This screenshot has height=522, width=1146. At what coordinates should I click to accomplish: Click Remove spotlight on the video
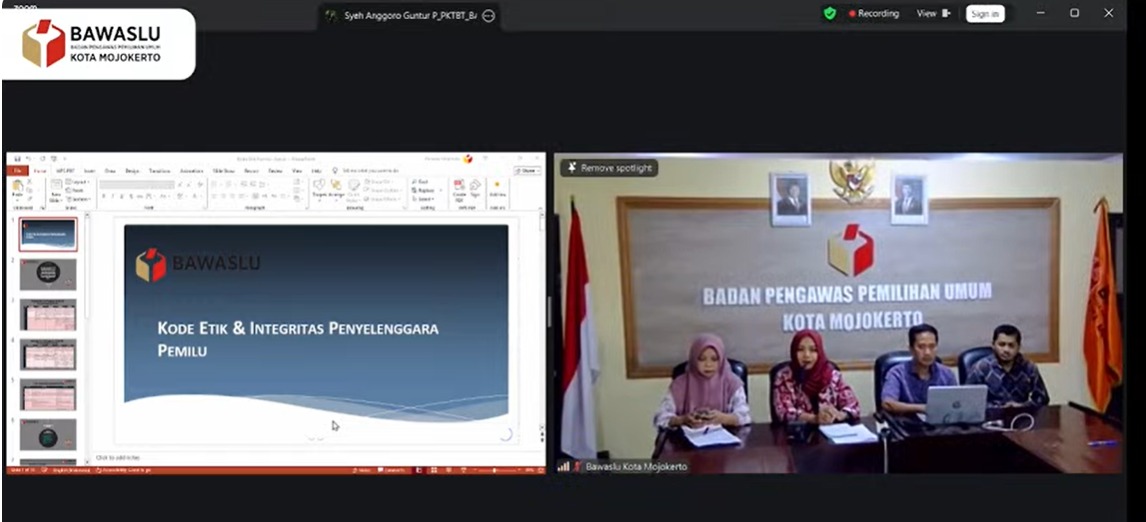coord(610,168)
